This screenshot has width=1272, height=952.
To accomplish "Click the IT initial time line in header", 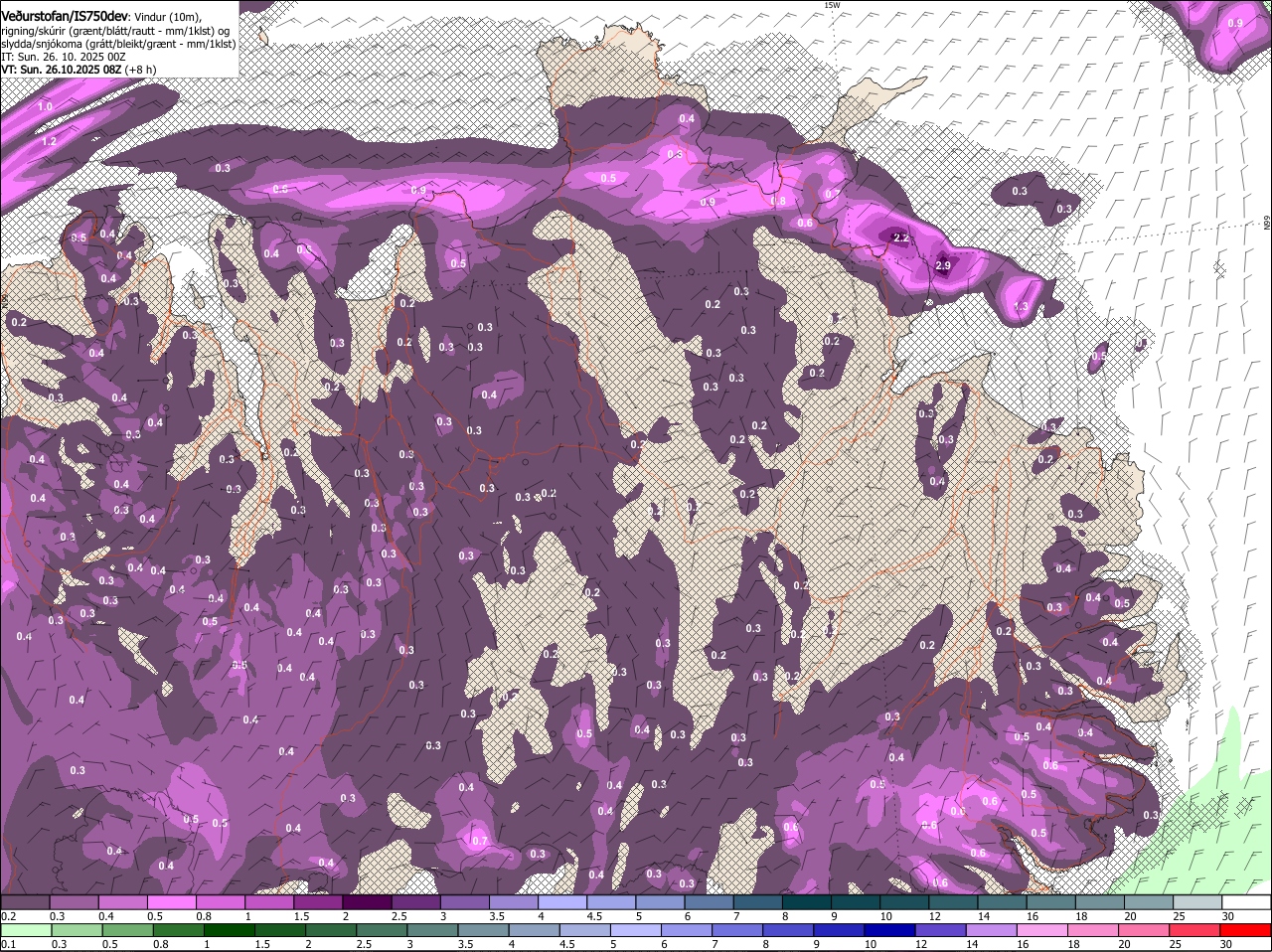I will pyautogui.click(x=63, y=57).
